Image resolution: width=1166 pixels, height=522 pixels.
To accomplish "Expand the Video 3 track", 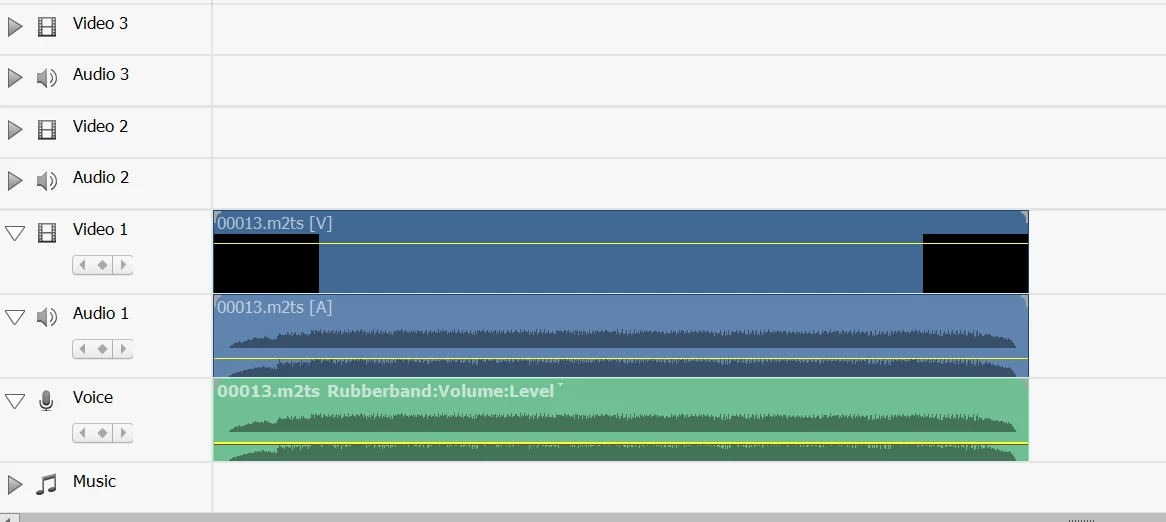I will click(x=15, y=27).
